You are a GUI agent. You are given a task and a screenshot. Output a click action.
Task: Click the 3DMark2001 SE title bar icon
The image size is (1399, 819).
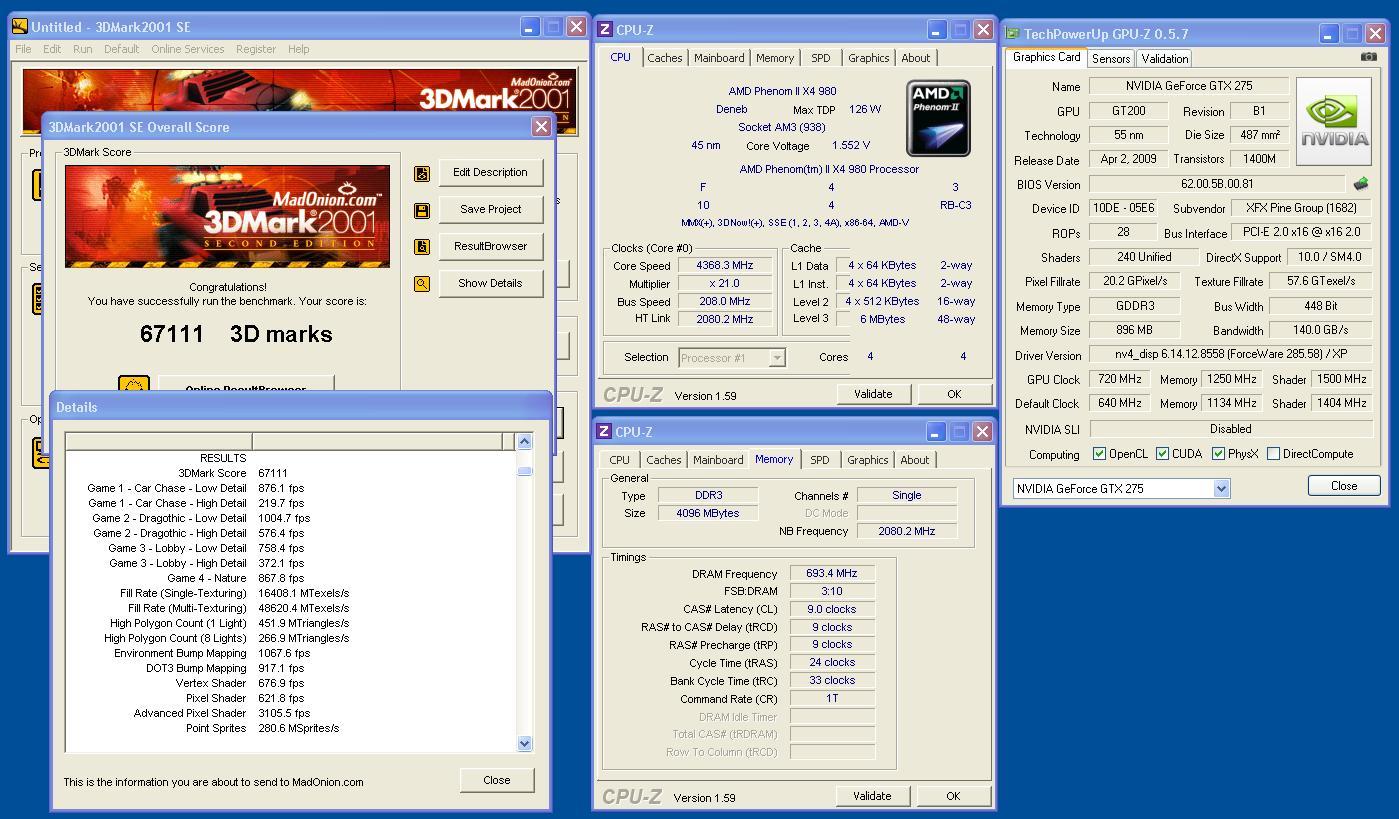tap(19, 27)
